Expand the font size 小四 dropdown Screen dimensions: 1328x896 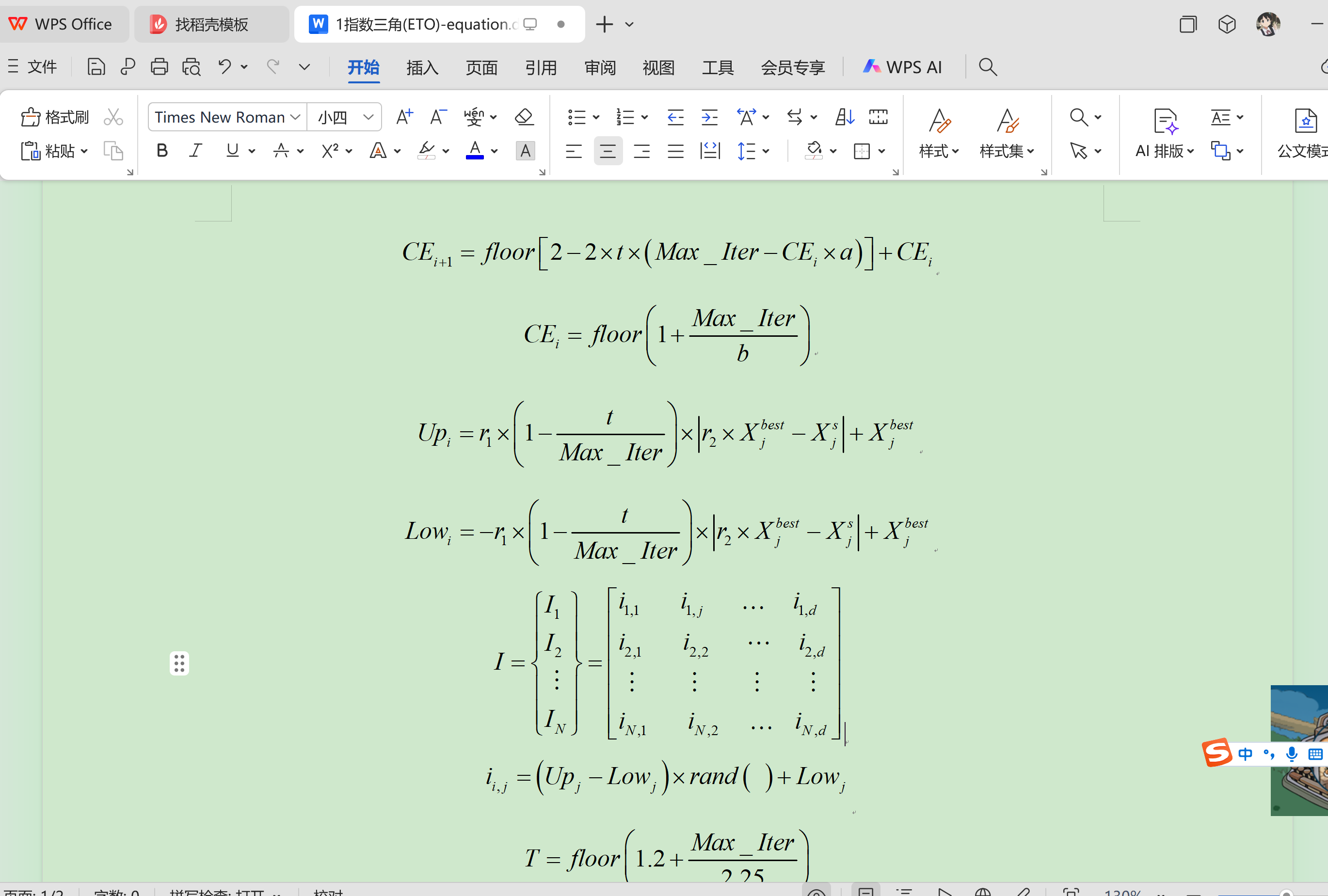coord(368,117)
